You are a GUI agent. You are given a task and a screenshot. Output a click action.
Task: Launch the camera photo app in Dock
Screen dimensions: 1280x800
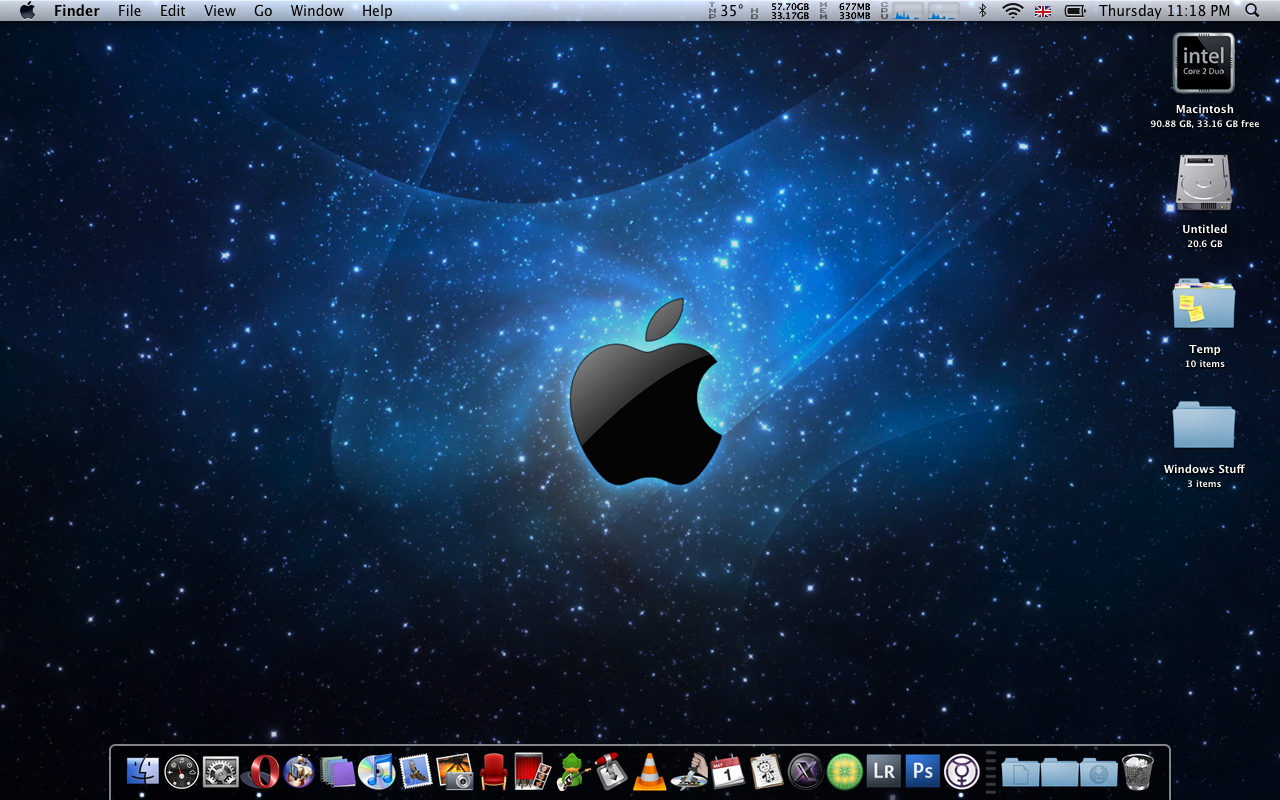(x=455, y=771)
